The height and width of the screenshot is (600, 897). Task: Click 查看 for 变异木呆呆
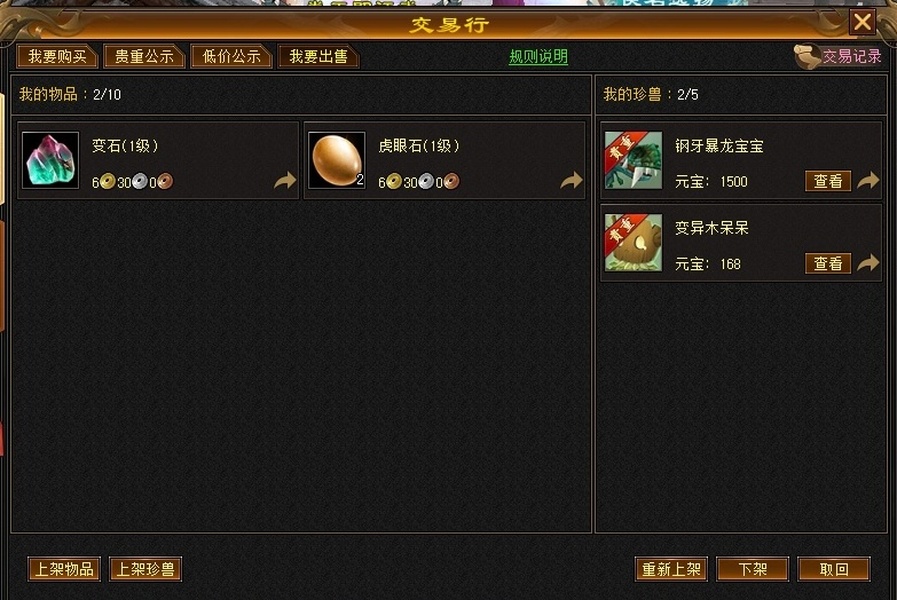(x=828, y=264)
